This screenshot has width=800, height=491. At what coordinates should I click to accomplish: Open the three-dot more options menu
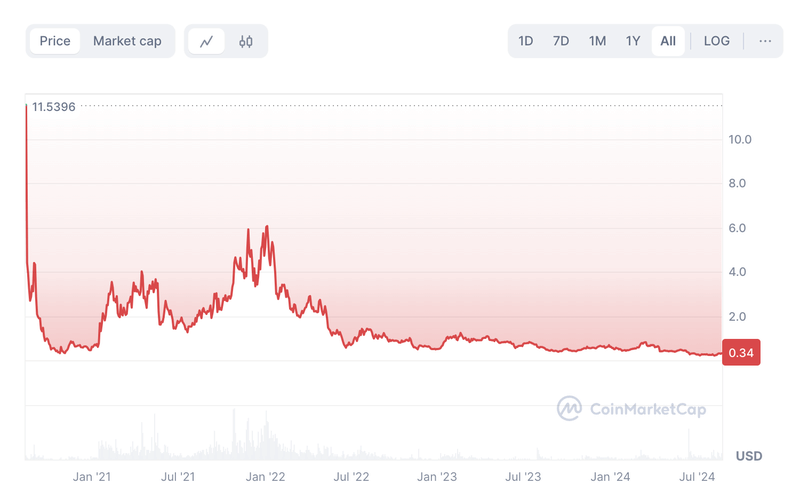coord(765,41)
